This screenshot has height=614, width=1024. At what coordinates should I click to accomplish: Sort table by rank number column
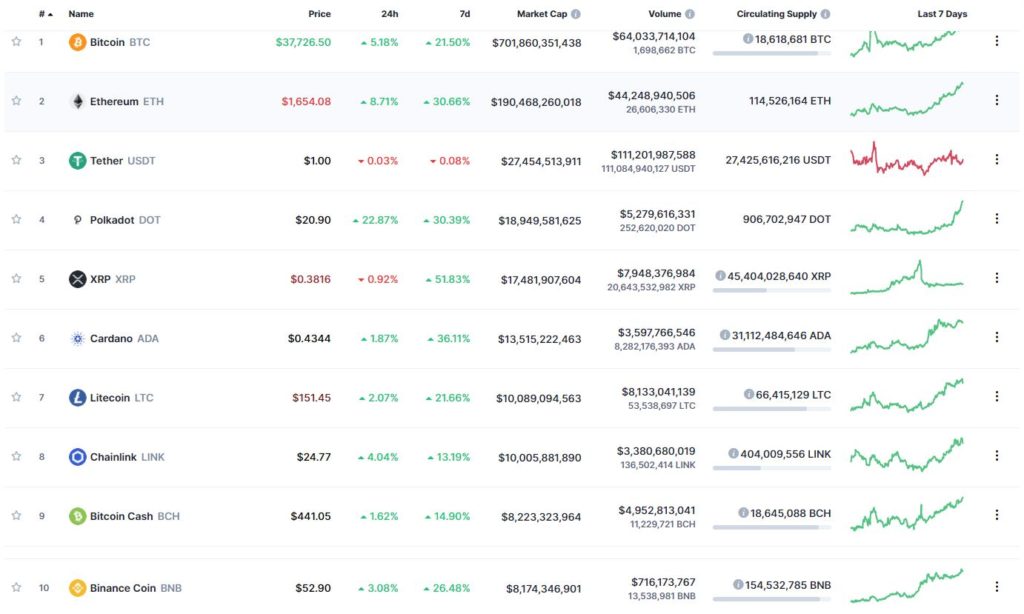[45, 14]
